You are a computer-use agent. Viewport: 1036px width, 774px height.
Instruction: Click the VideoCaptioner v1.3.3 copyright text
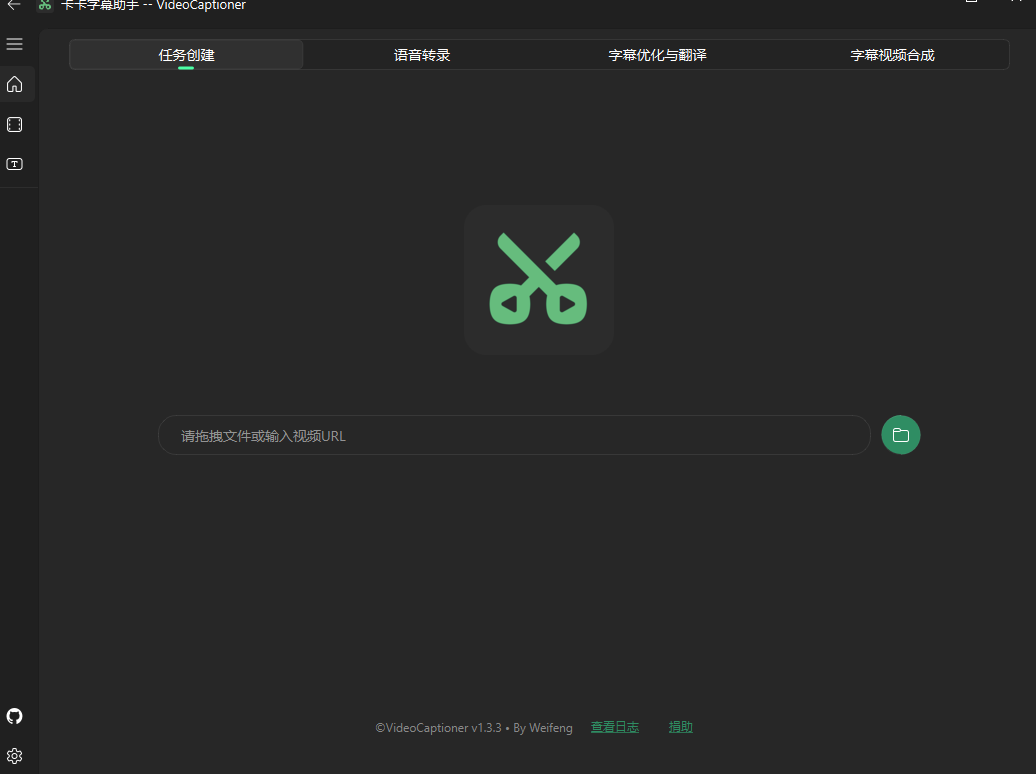pyautogui.click(x=474, y=728)
